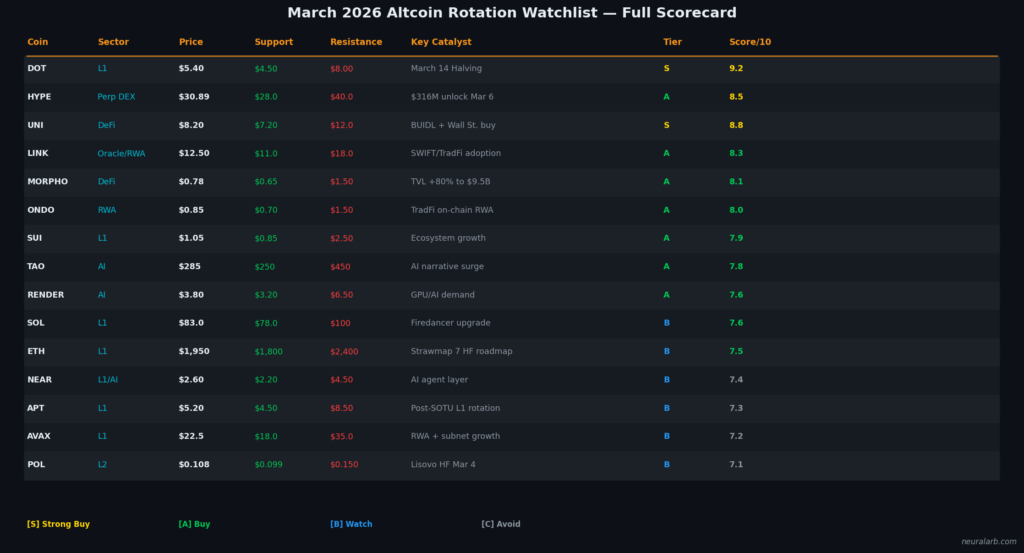Click the [A] Buy legend
Image resolution: width=1024 pixels, height=553 pixels.
pyautogui.click(x=194, y=524)
